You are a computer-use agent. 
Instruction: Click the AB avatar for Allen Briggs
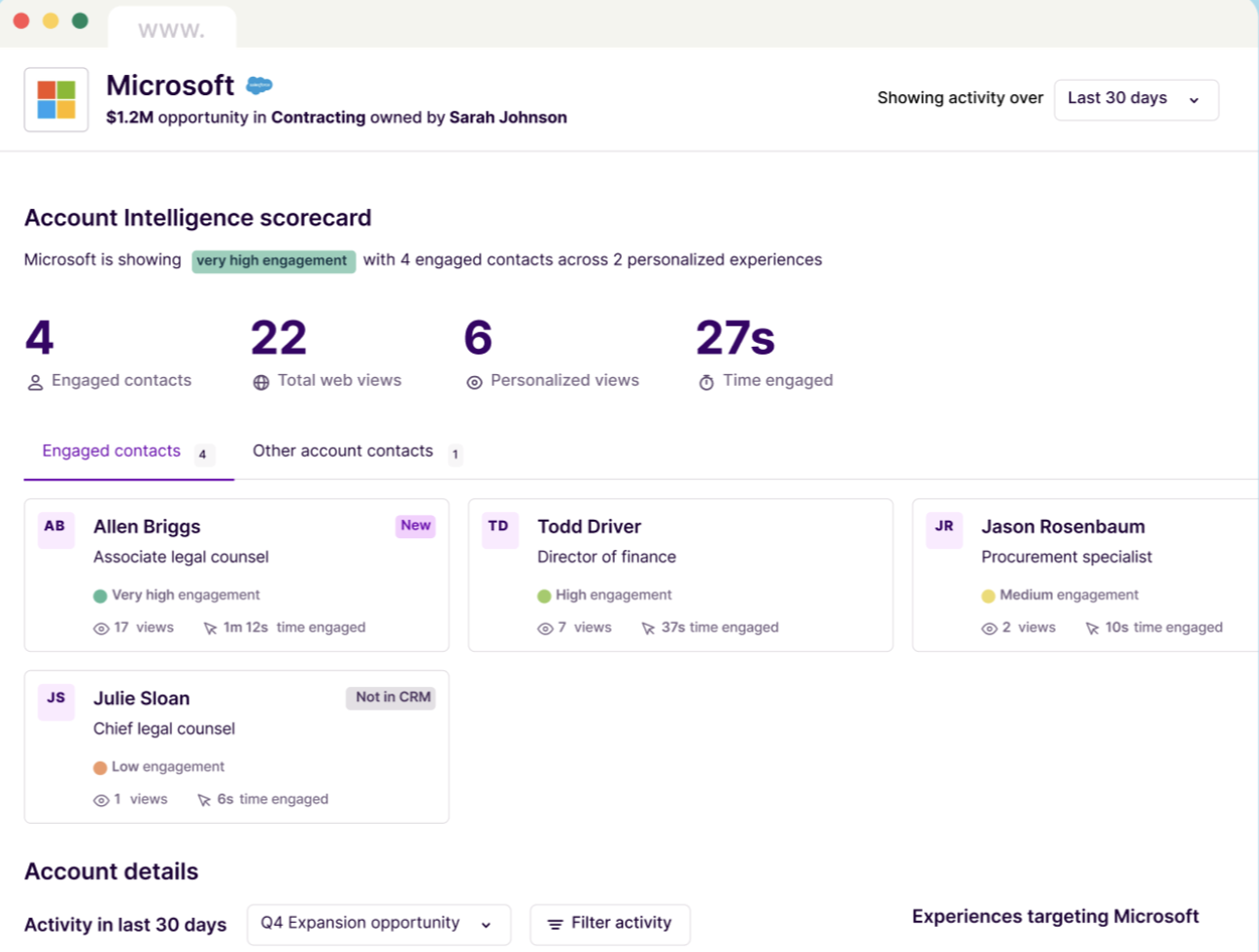(55, 530)
